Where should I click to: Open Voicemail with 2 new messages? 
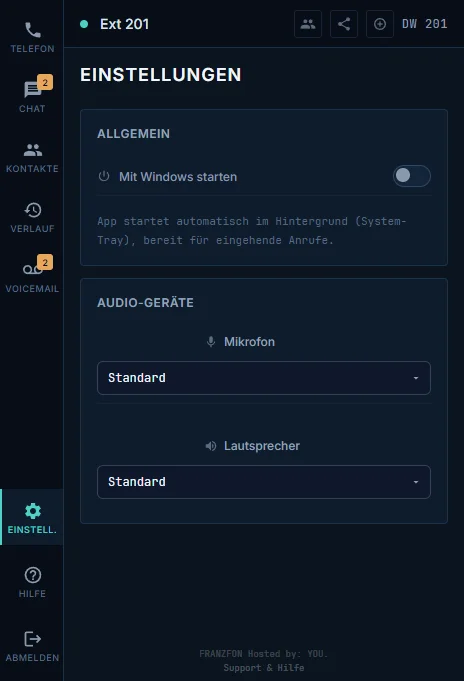32,275
